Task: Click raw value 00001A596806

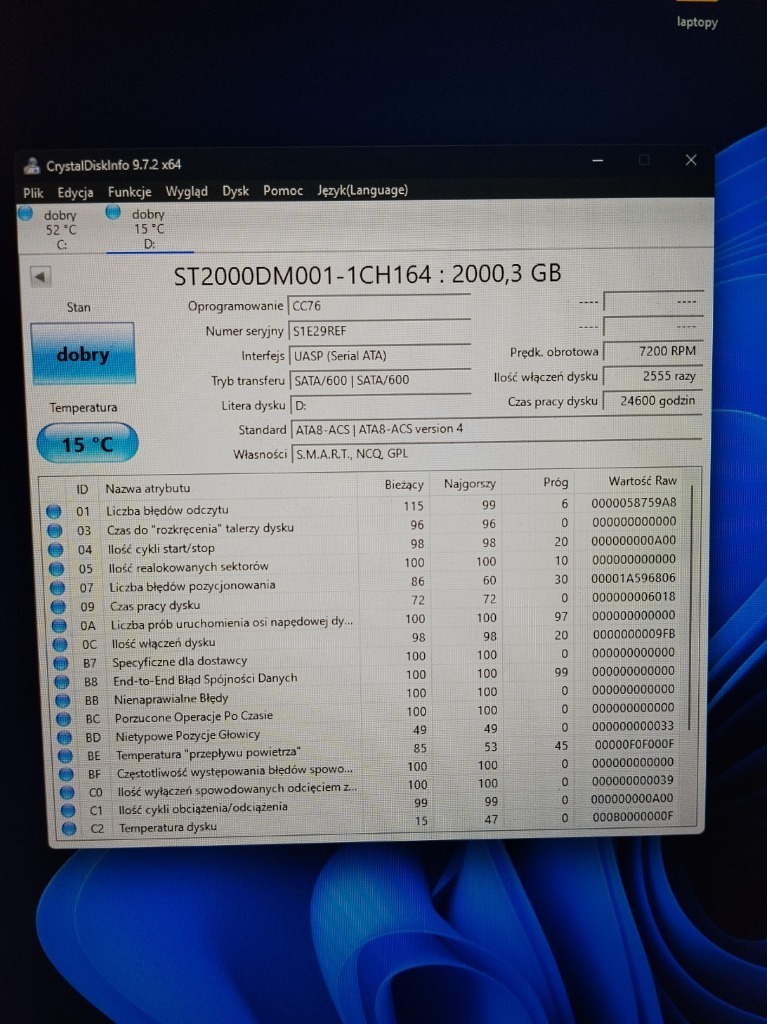Action: [x=634, y=578]
